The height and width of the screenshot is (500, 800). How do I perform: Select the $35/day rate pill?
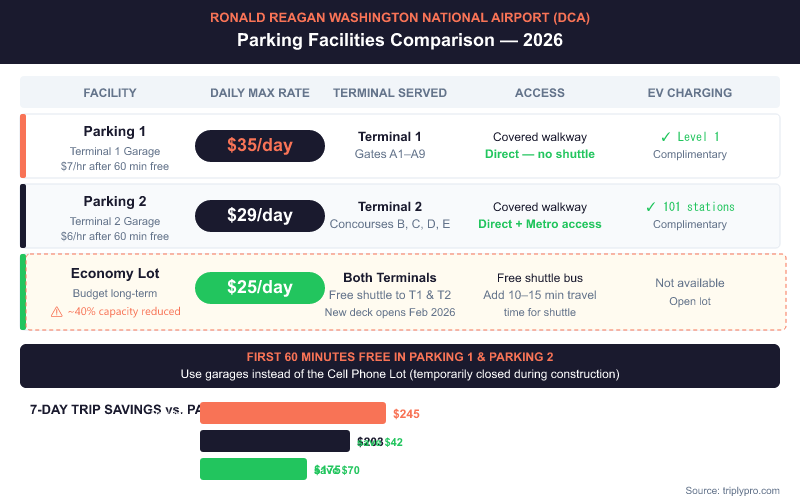[x=260, y=146]
